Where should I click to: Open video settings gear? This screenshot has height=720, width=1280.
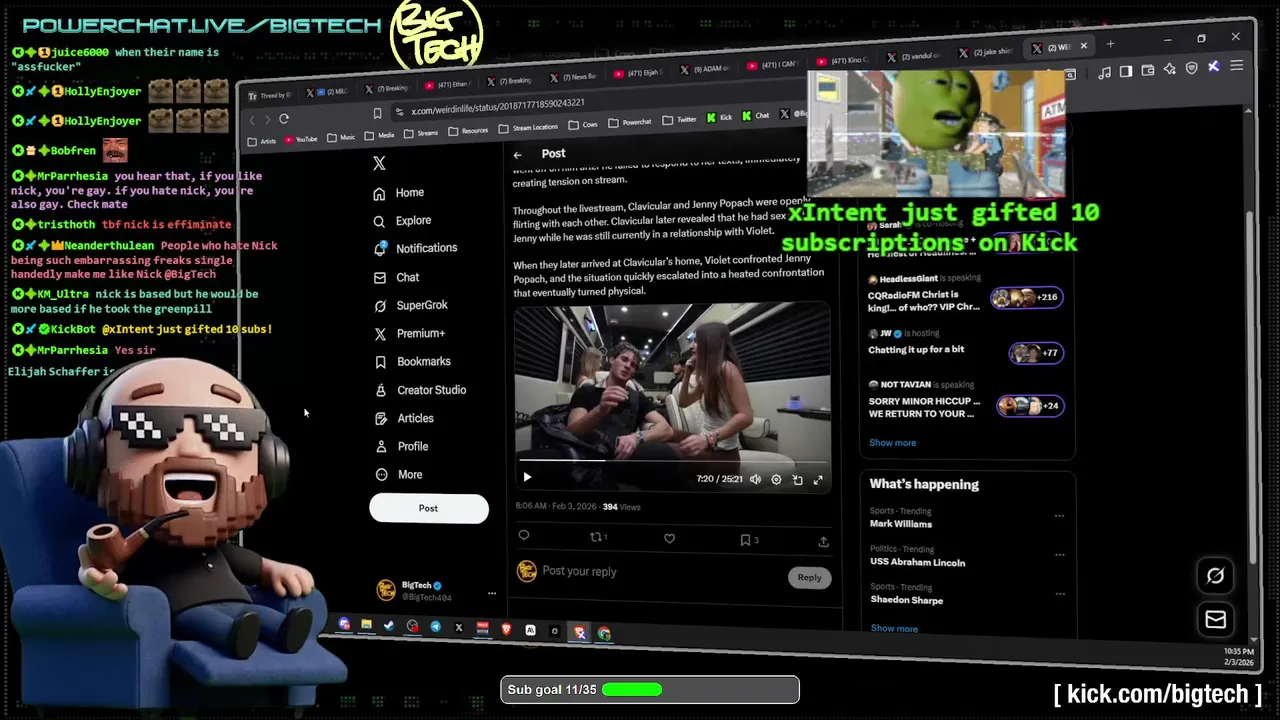pos(776,480)
